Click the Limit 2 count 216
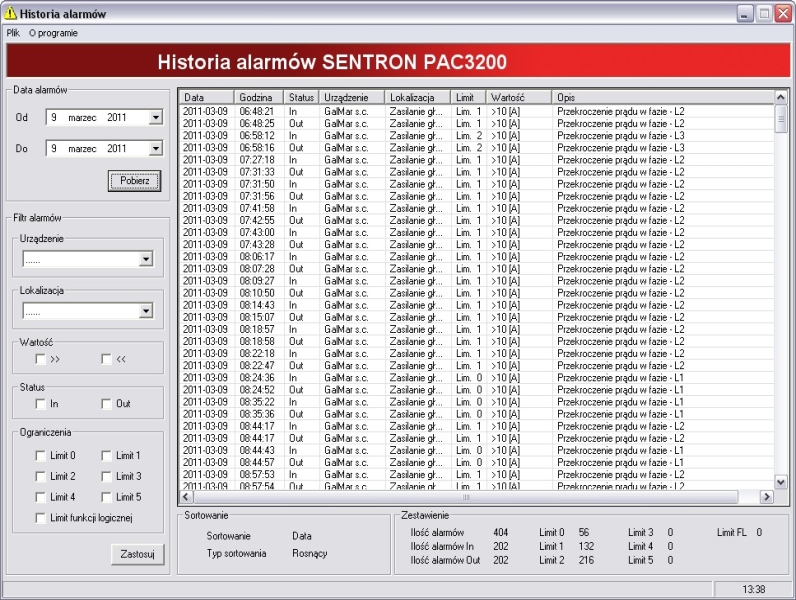 (586, 560)
